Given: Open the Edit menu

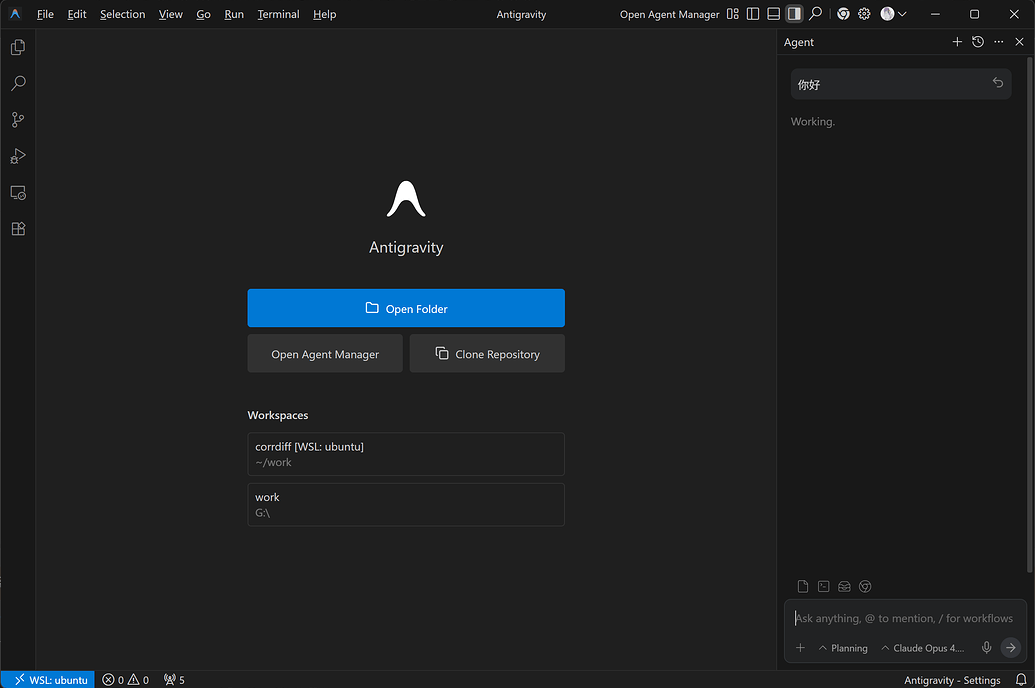Looking at the screenshot, I should [77, 14].
